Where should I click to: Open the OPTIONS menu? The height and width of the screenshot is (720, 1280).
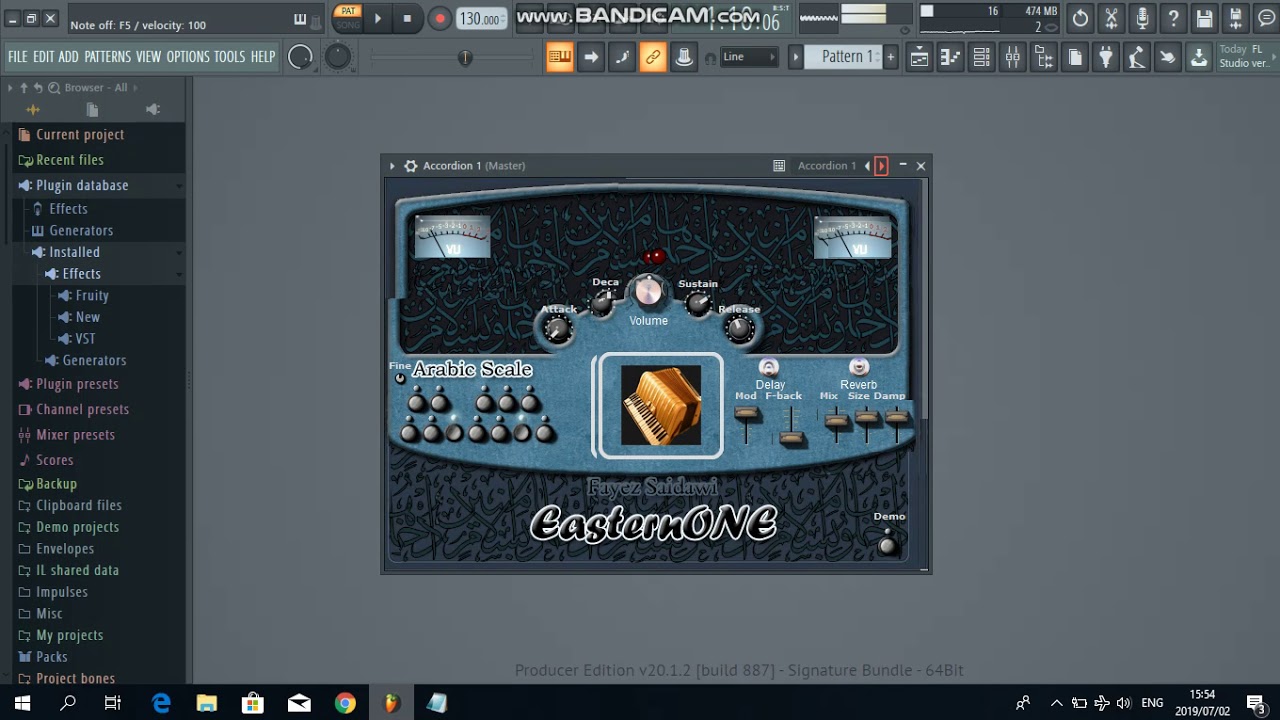(x=188, y=57)
